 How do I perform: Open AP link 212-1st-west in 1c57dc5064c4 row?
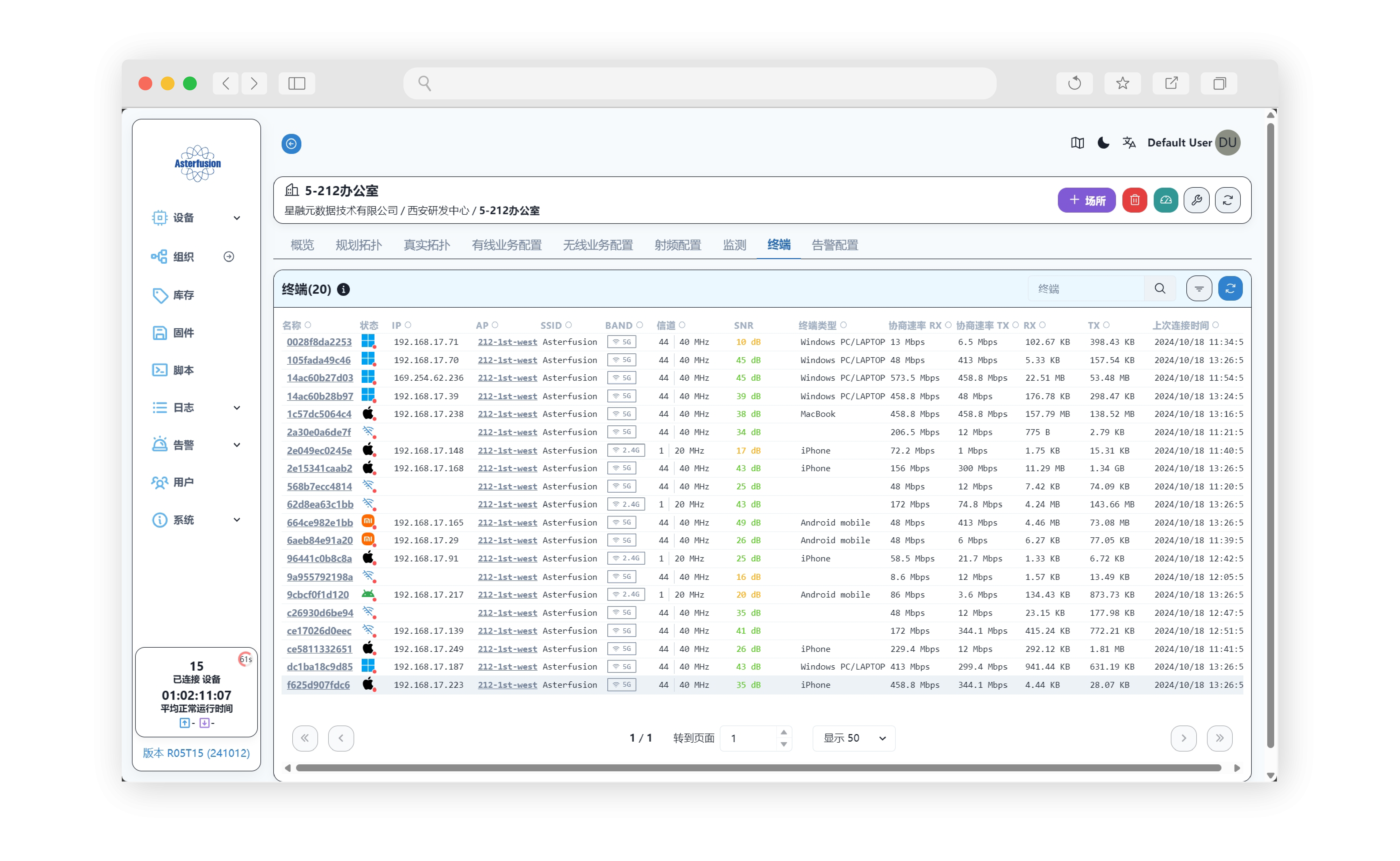point(507,414)
